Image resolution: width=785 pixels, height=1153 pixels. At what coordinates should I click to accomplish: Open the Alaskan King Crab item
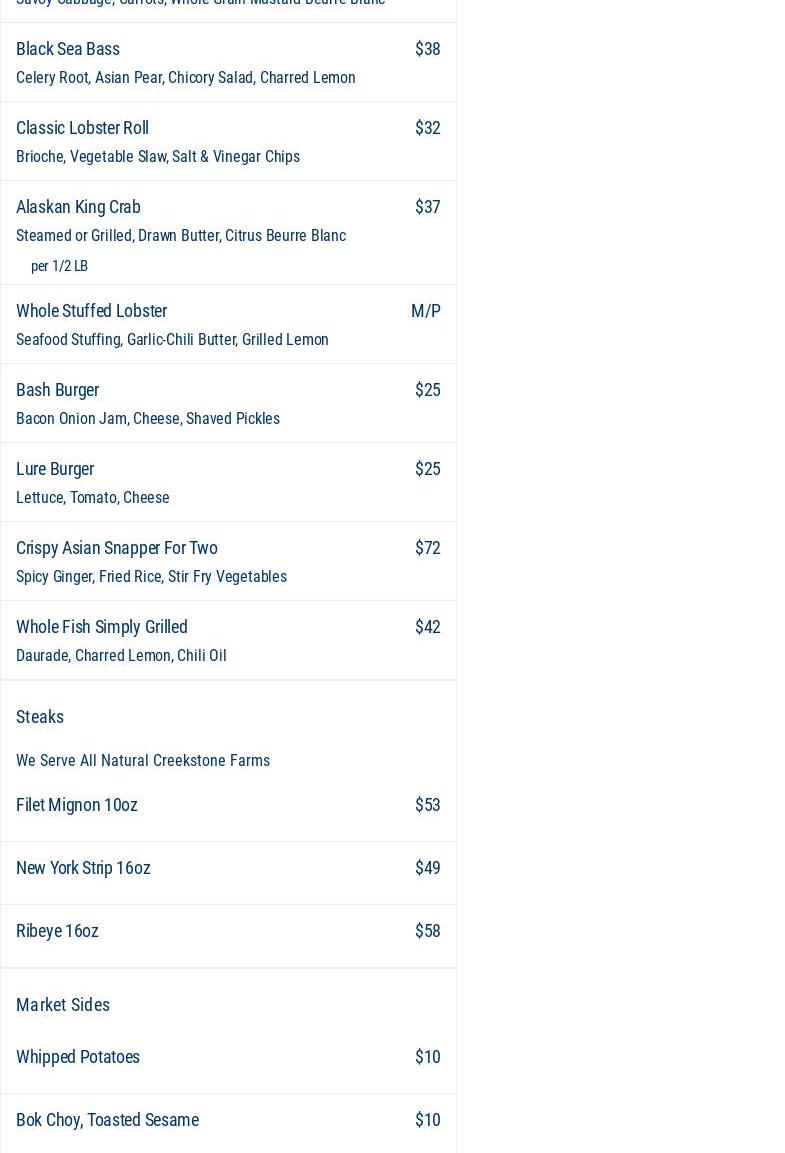78,207
